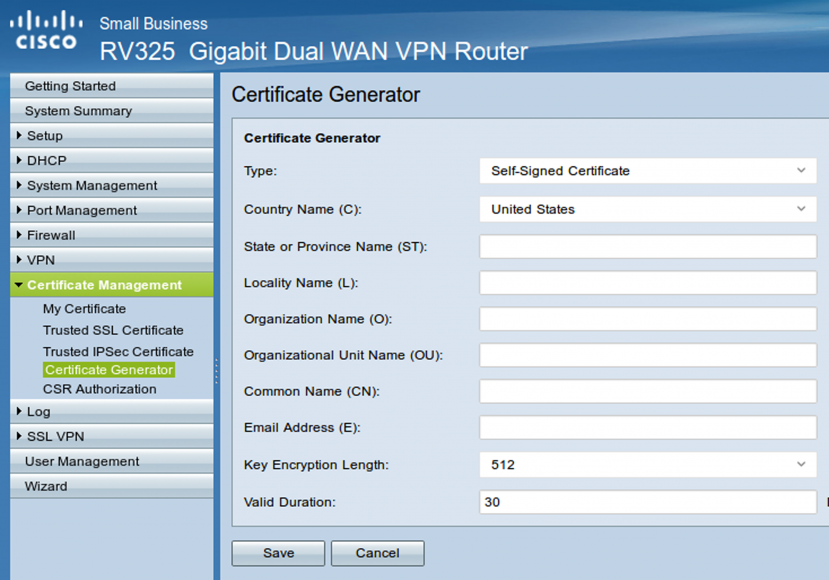829x580 pixels.
Task: Focus the Organization Name field
Action: [x=648, y=319]
